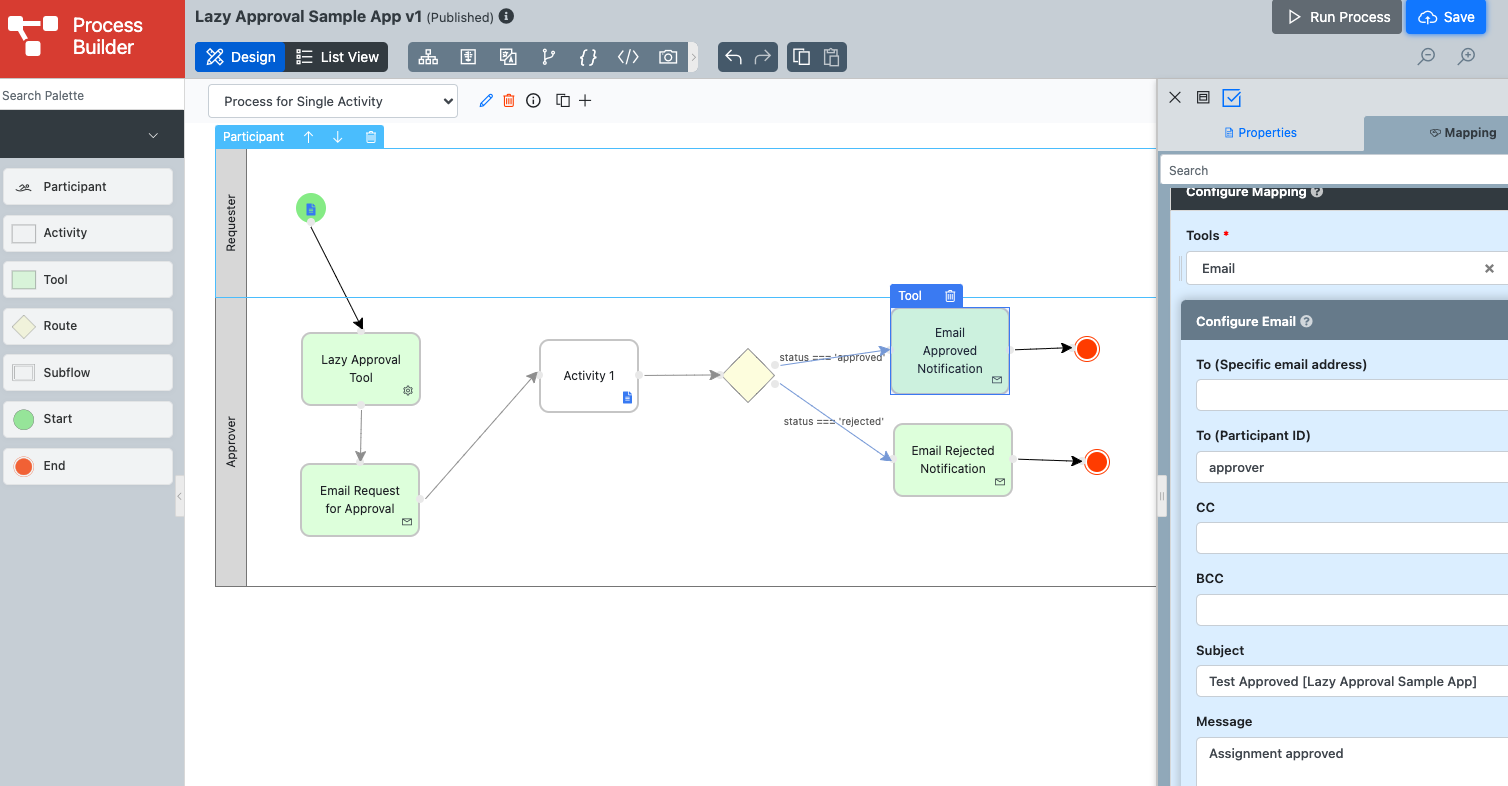Viewport: 1508px width, 786px height.
Task: Delete selected Tool node via its trash icon
Action: (950, 296)
